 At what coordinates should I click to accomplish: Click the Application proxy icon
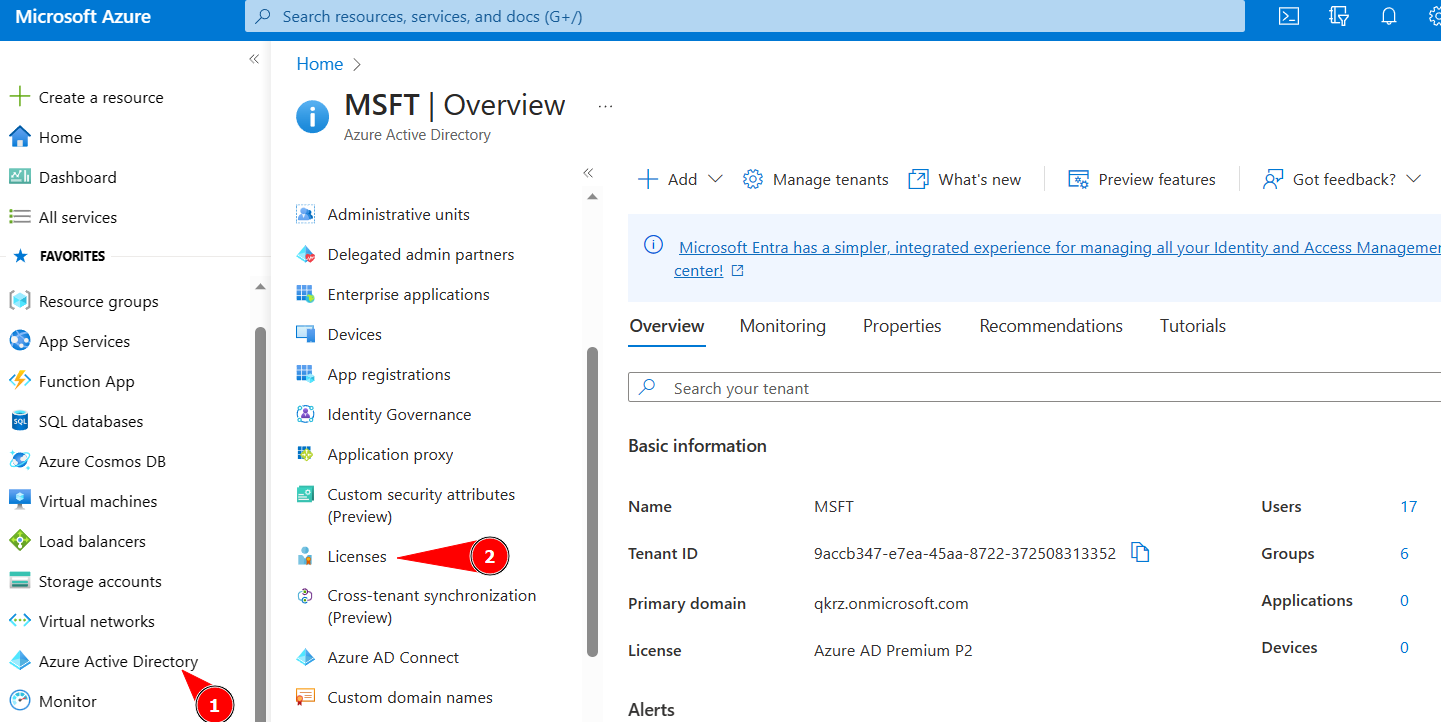coord(306,454)
